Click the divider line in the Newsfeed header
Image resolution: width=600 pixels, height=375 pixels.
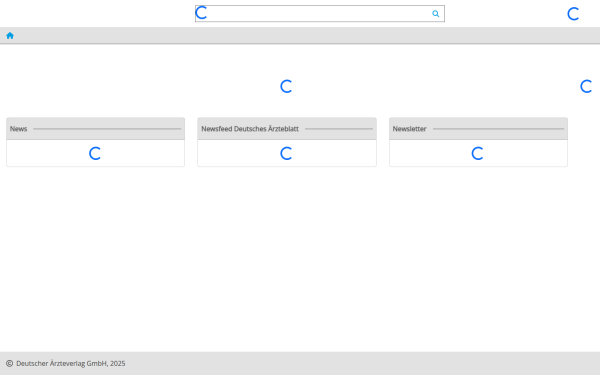pyautogui.click(x=339, y=129)
